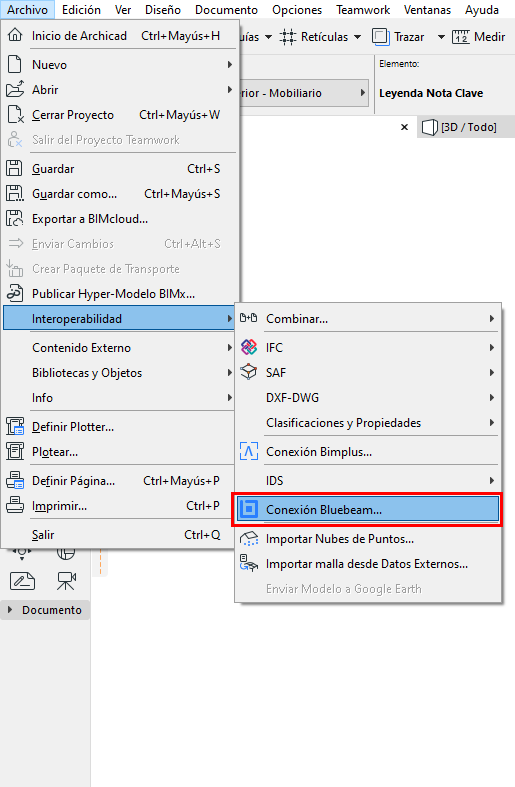Image resolution: width=515 pixels, height=787 pixels.
Task: Click the Importar Nubes de Puntos icon
Action: click(249, 539)
